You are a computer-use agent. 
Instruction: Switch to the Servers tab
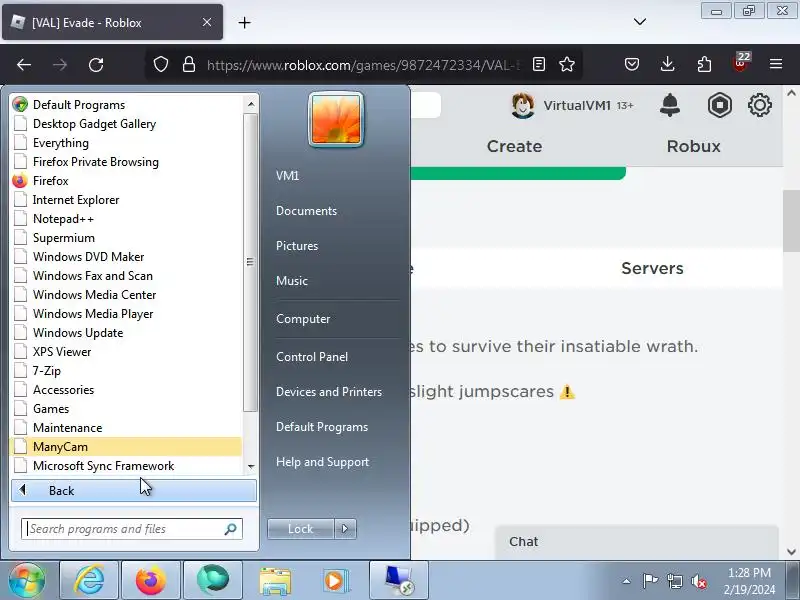click(x=652, y=268)
